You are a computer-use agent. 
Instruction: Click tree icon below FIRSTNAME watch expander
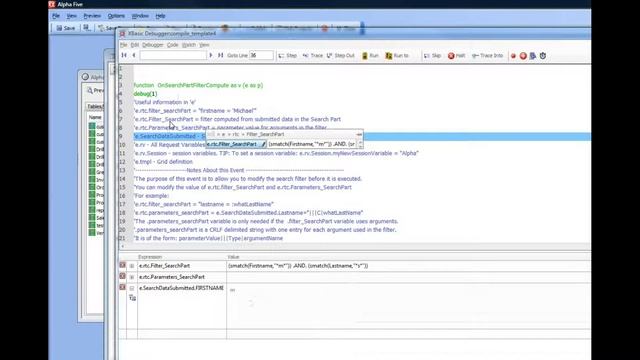(x=132, y=298)
